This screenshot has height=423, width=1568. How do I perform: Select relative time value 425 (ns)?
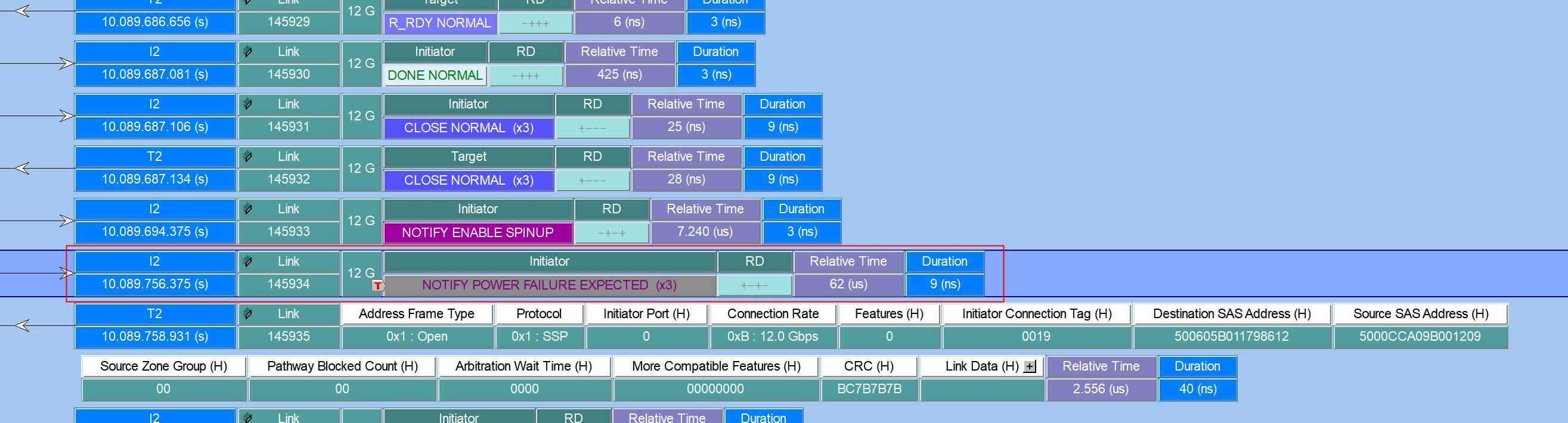tap(619, 75)
